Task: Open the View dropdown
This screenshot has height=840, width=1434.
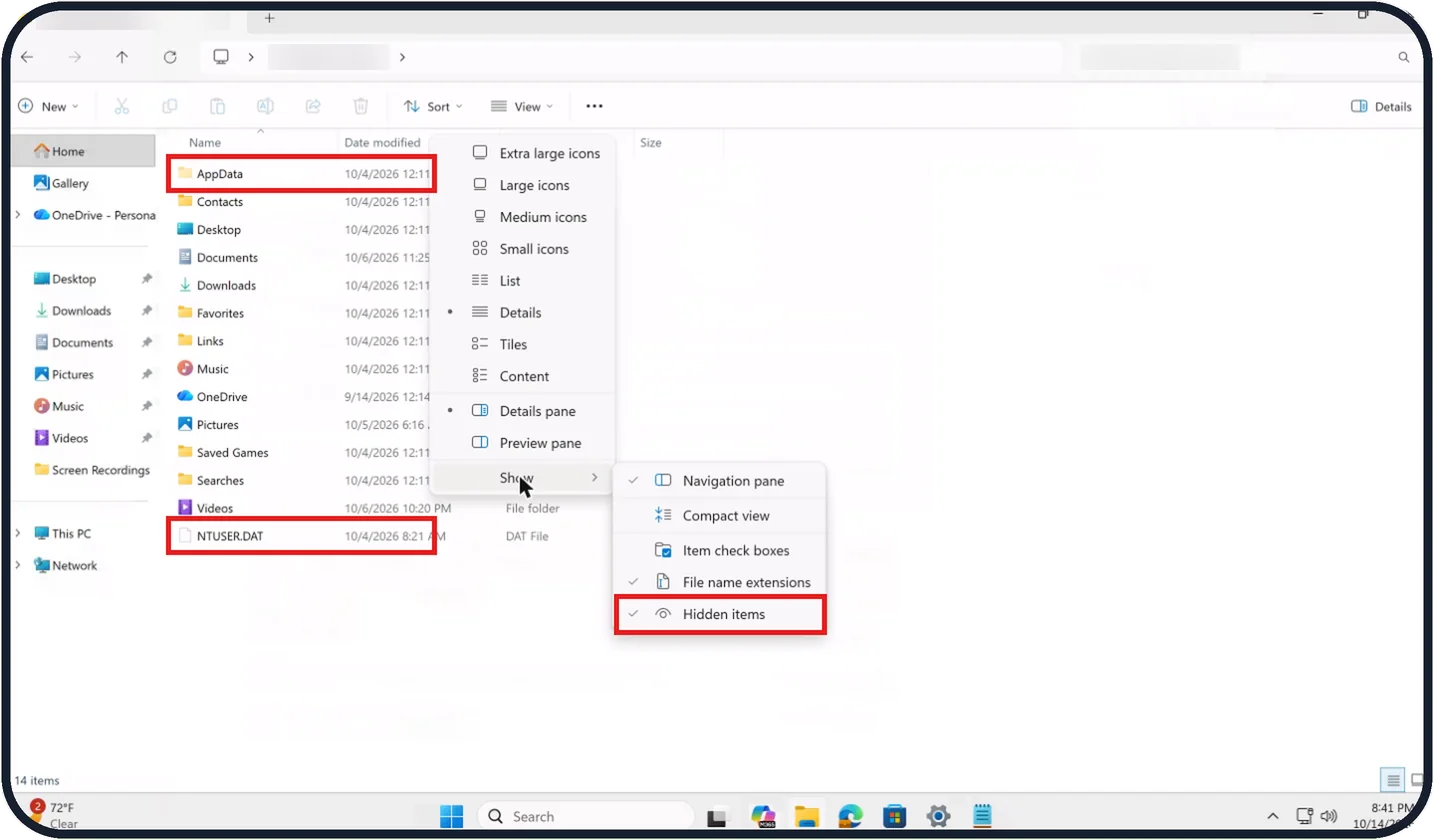Action: pyautogui.click(x=522, y=106)
